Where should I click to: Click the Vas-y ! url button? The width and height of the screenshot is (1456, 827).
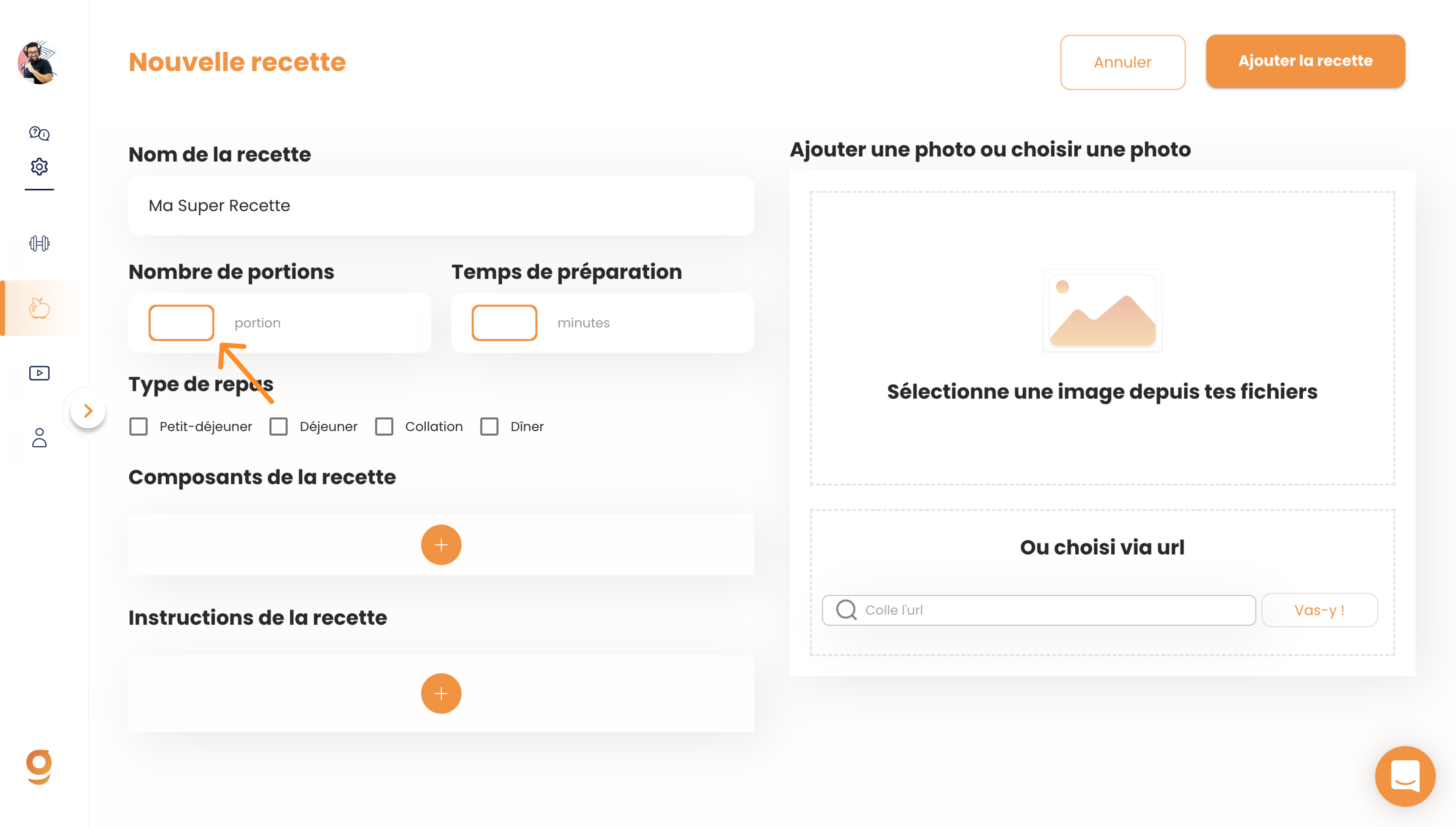coord(1320,610)
